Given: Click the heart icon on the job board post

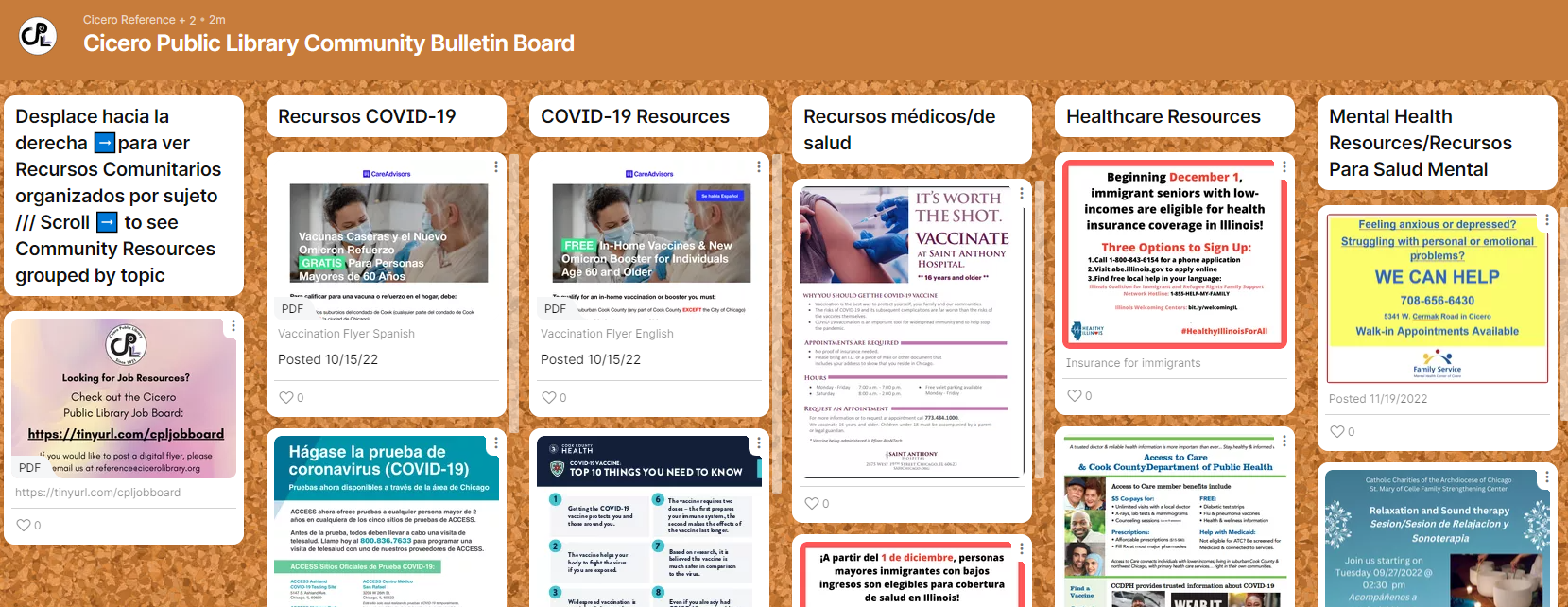Looking at the screenshot, I should pos(24,526).
